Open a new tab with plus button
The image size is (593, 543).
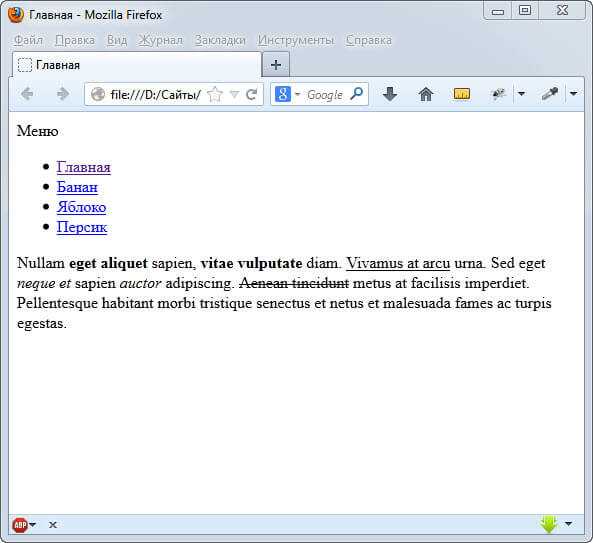coord(276,65)
